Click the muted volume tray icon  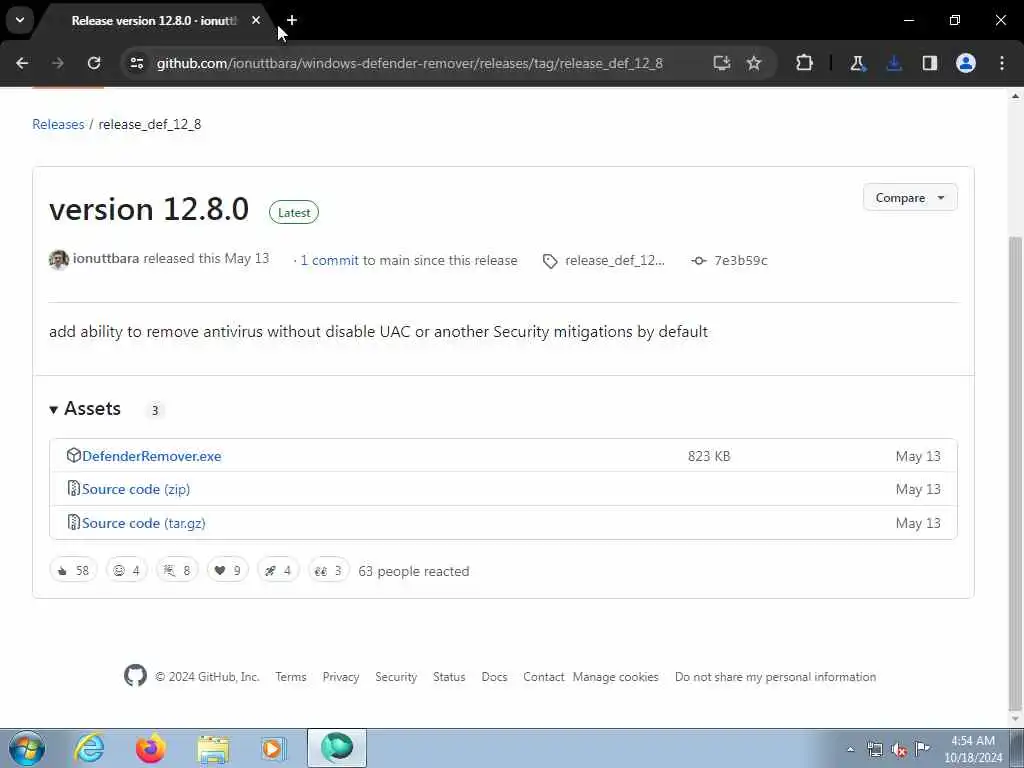point(899,750)
